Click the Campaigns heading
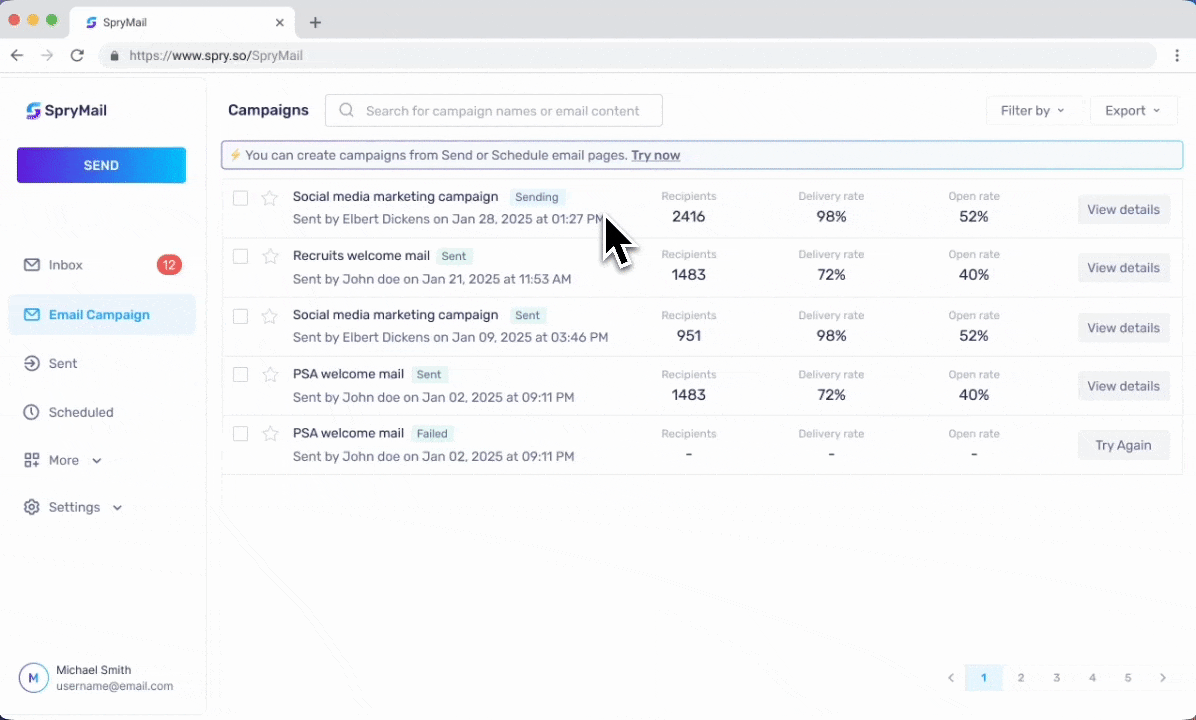 (x=268, y=110)
